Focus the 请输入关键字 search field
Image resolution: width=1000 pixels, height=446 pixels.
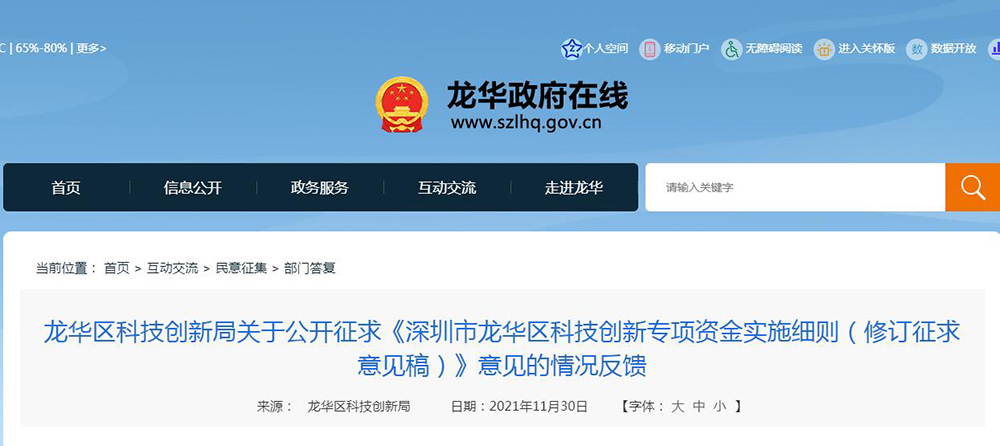795,188
